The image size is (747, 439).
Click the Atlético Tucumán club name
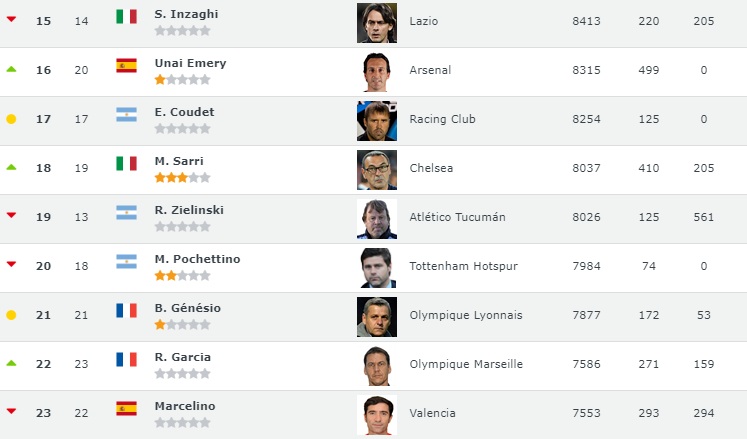coord(457,217)
